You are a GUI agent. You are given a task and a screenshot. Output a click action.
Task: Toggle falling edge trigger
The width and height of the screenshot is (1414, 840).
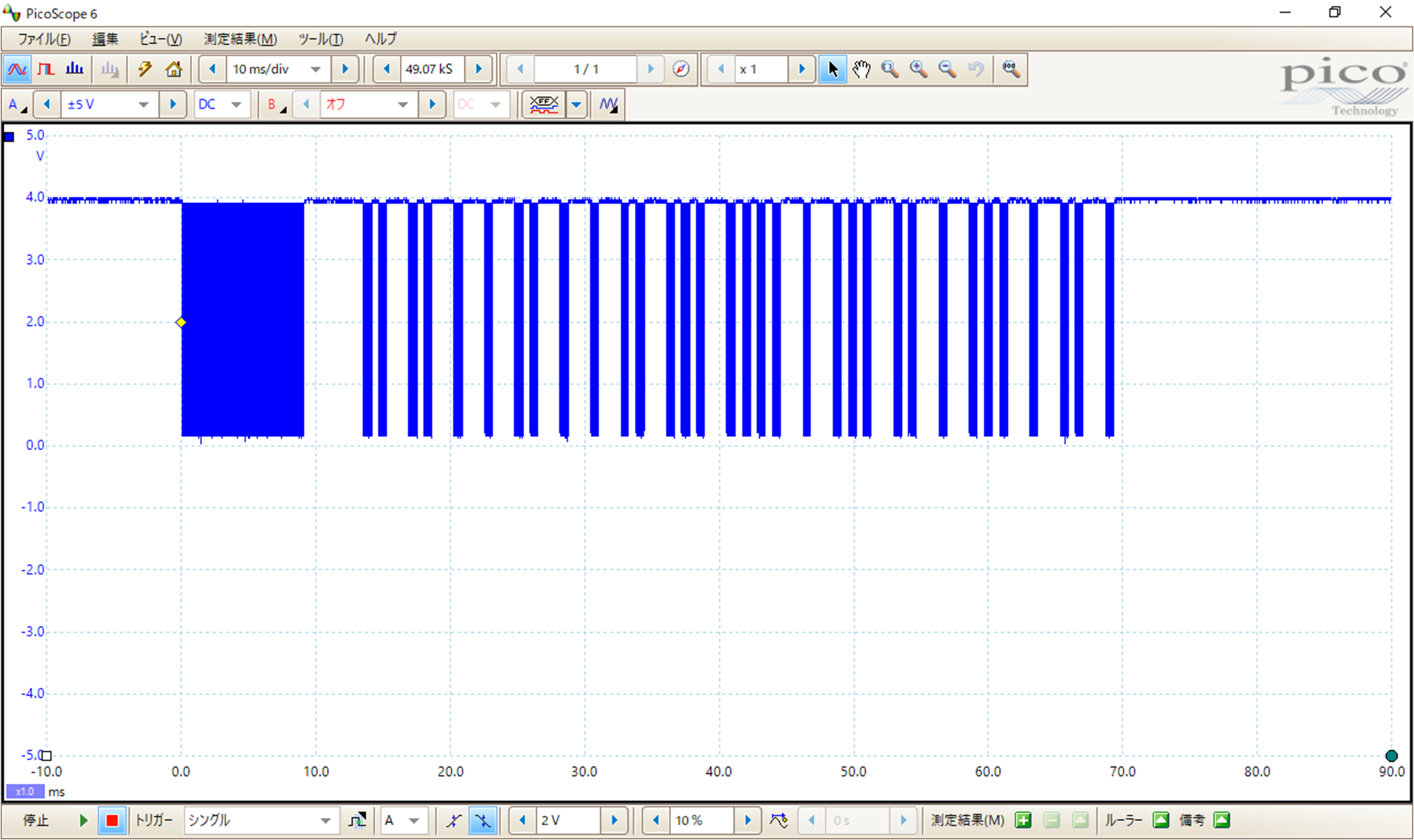coord(483,820)
